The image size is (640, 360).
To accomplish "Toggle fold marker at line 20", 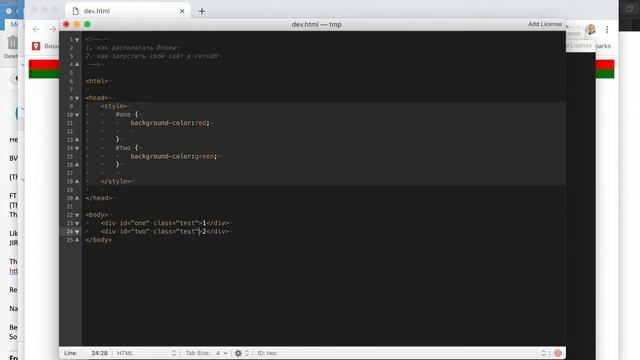I will [x=77, y=198].
